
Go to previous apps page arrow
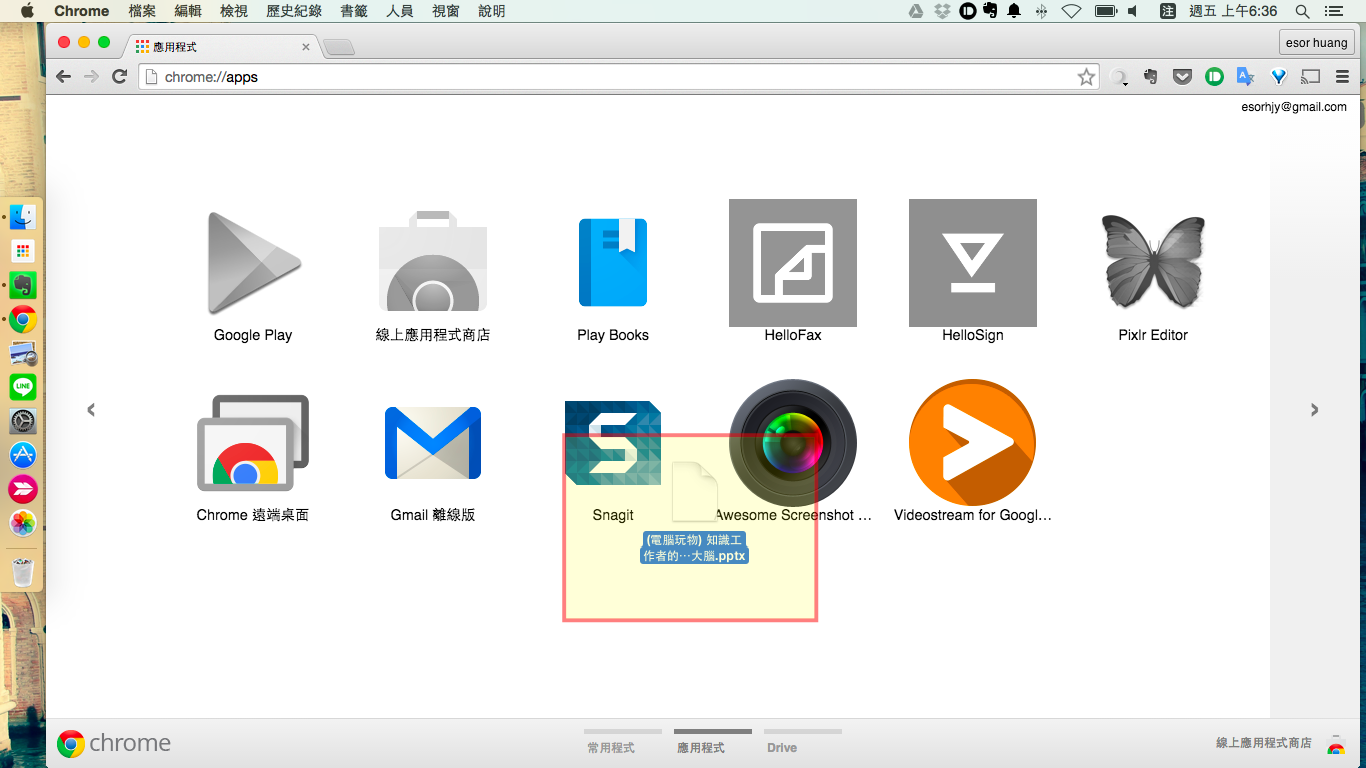point(91,409)
